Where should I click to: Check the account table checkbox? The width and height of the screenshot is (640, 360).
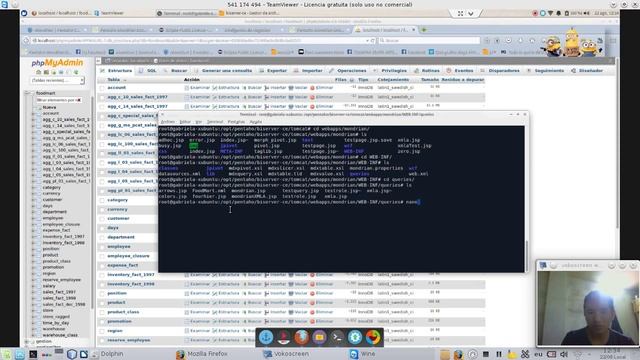click(102, 88)
